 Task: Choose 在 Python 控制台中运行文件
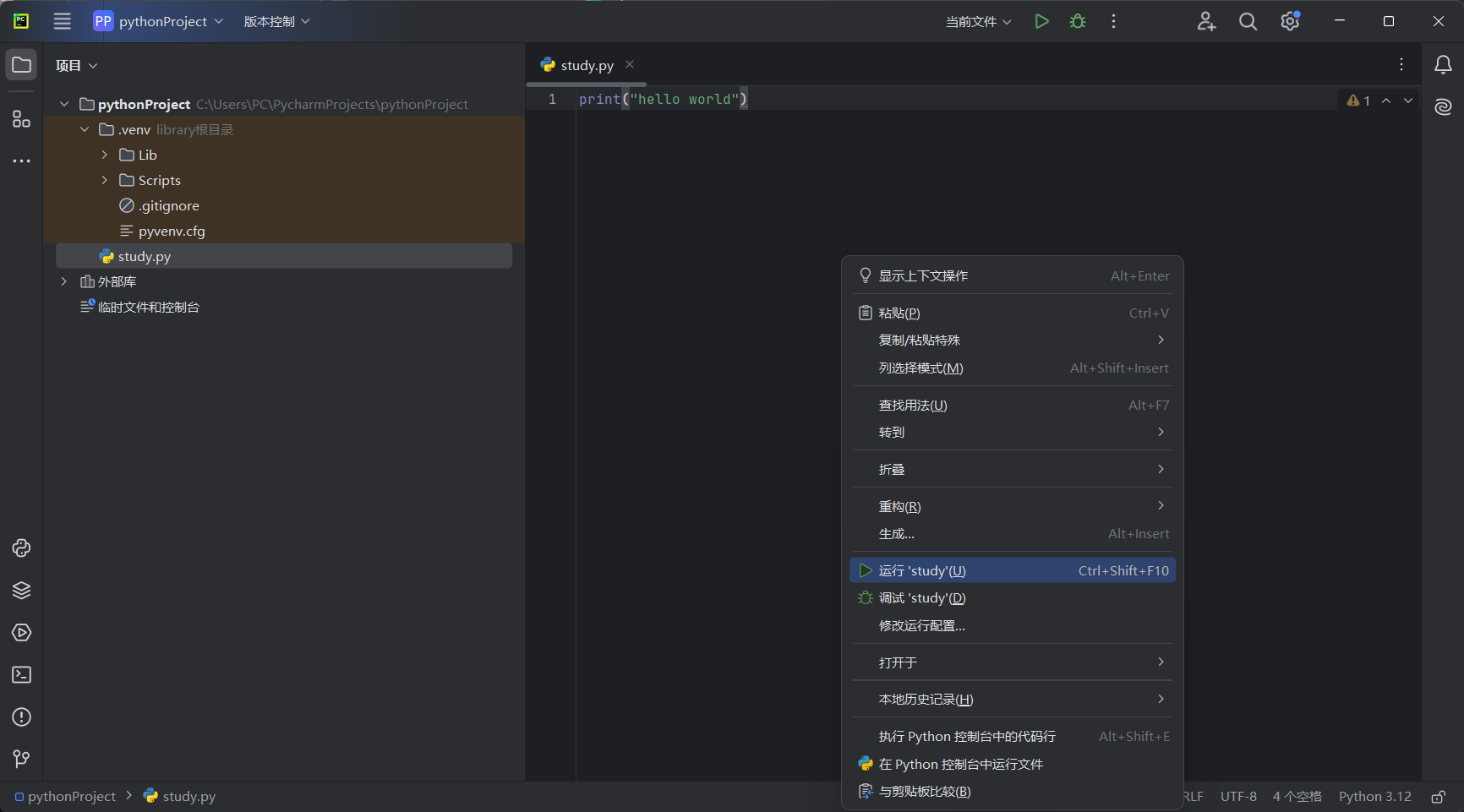point(1013,764)
